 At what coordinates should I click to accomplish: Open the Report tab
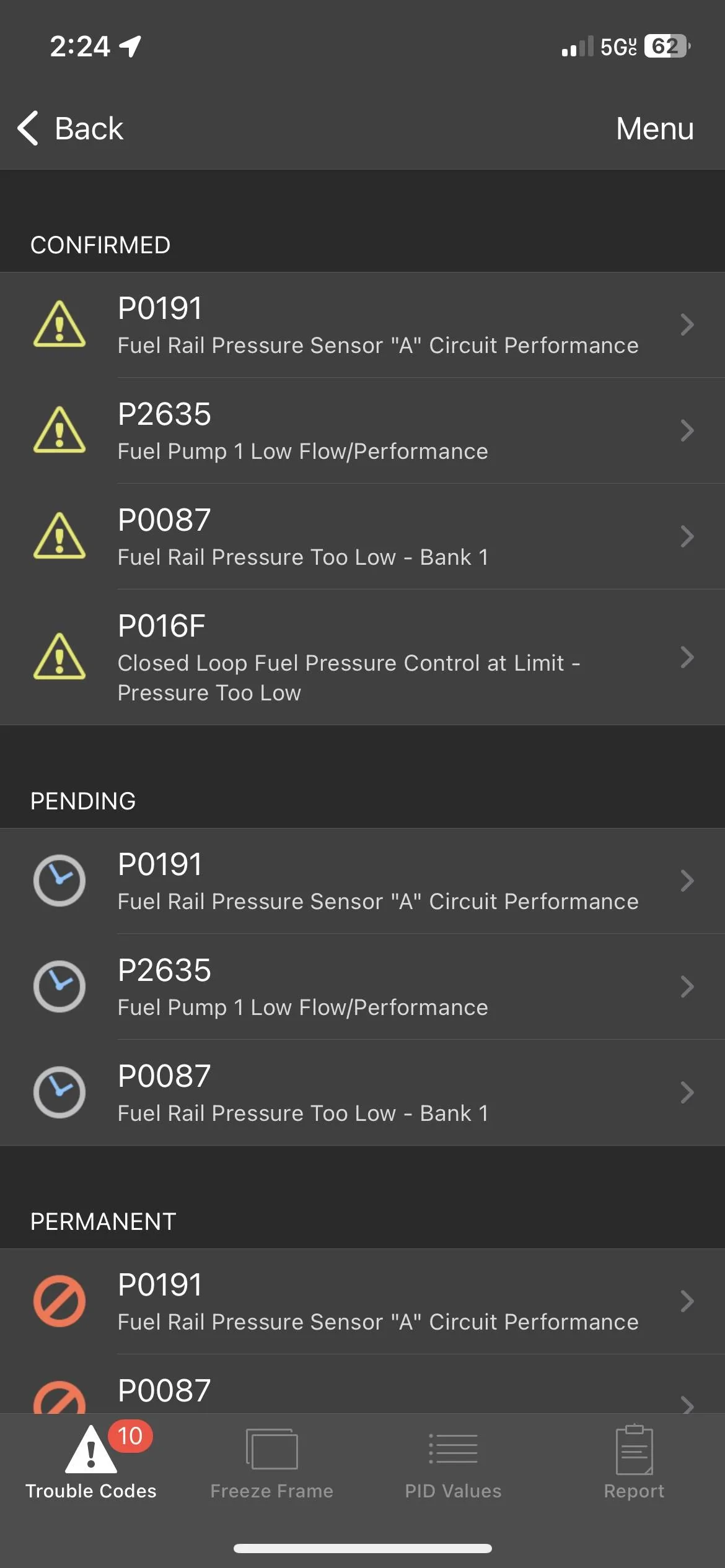634,1463
